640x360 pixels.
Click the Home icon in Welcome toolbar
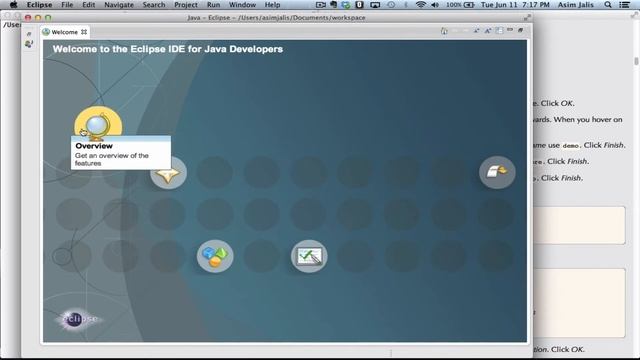(x=444, y=31)
